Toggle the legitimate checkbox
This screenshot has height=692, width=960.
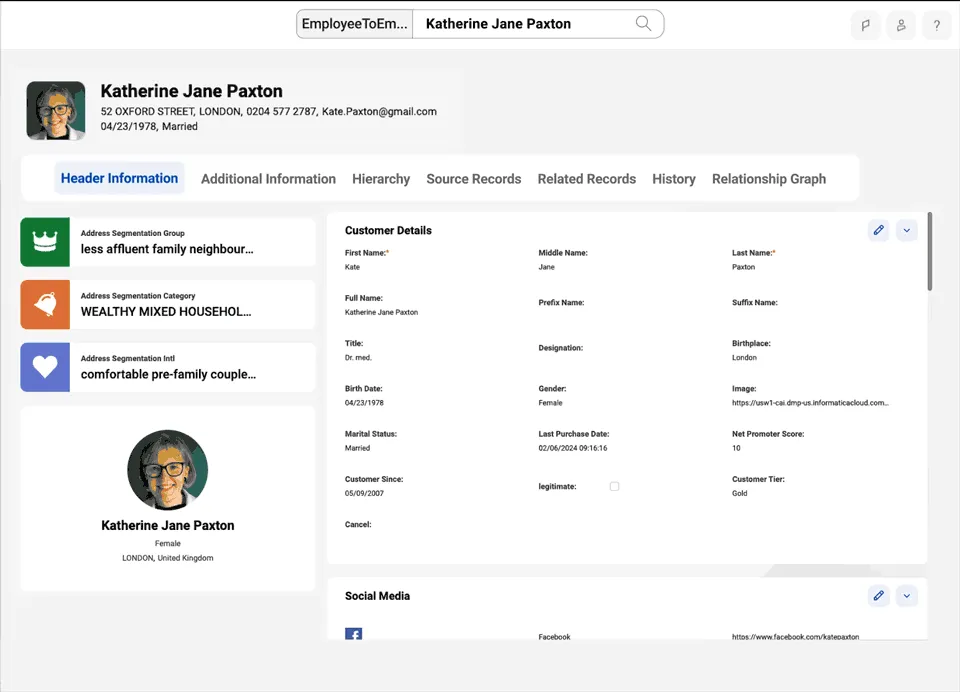click(x=615, y=486)
